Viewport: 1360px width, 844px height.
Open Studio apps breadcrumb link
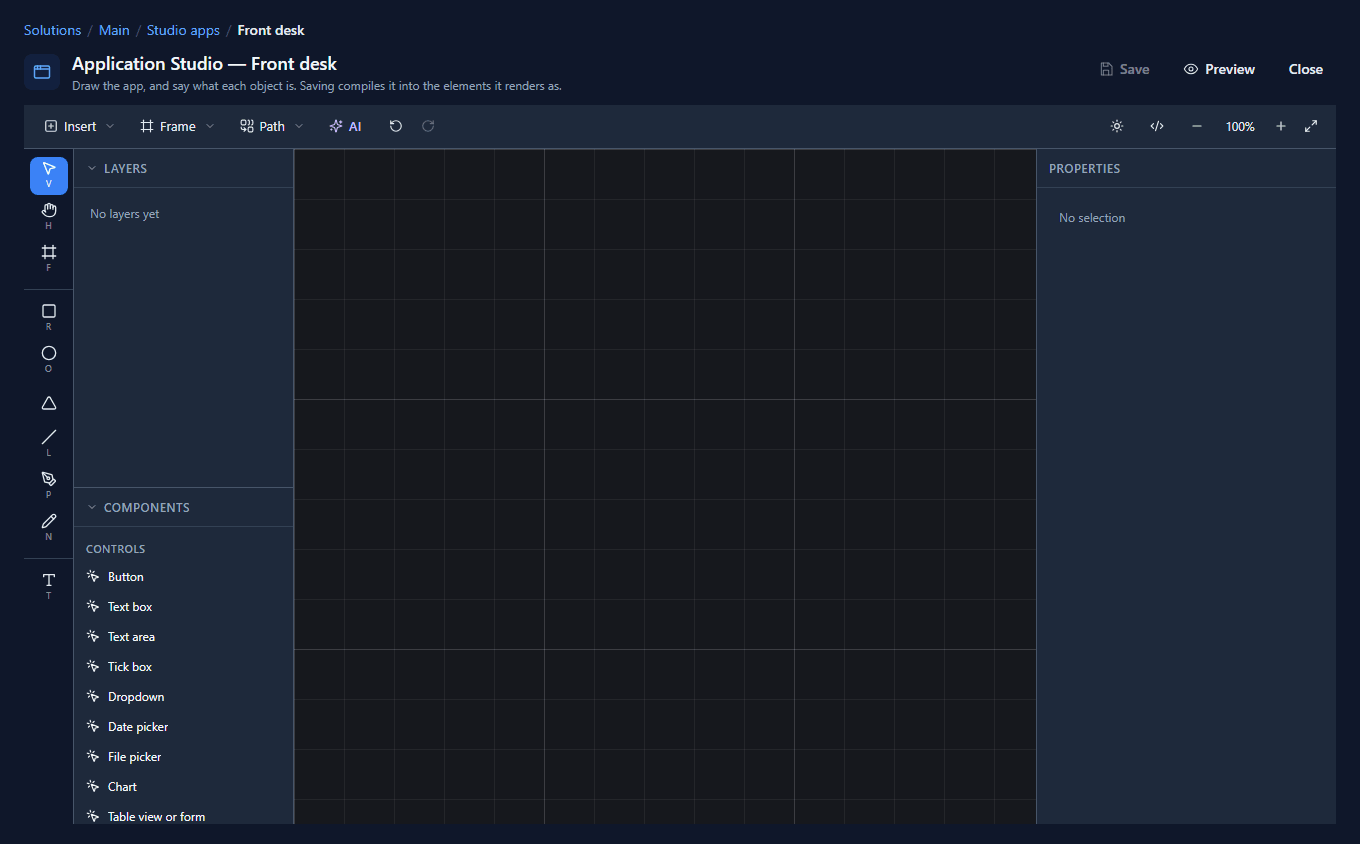183,30
